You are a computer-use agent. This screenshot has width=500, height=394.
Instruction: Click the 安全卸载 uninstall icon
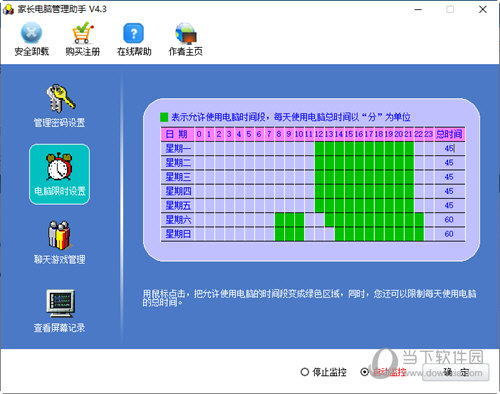(x=31, y=33)
